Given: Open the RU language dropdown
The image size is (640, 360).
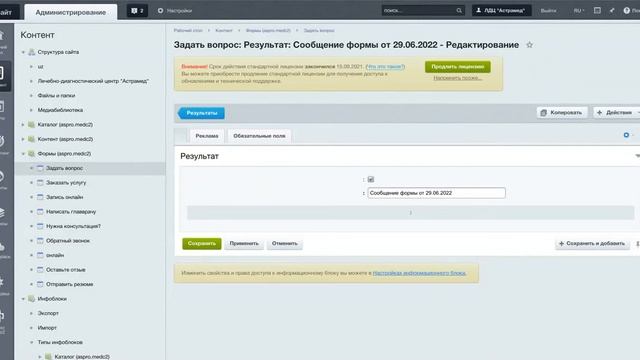Looking at the screenshot, I should pos(579,11).
